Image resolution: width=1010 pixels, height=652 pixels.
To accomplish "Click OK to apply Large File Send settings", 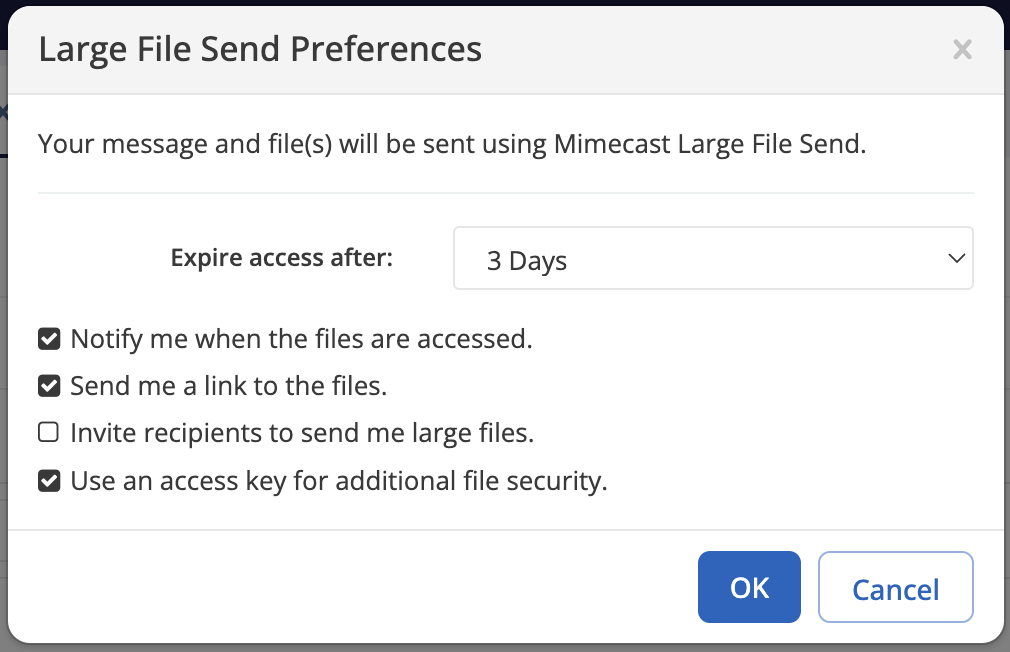I will 749,587.
